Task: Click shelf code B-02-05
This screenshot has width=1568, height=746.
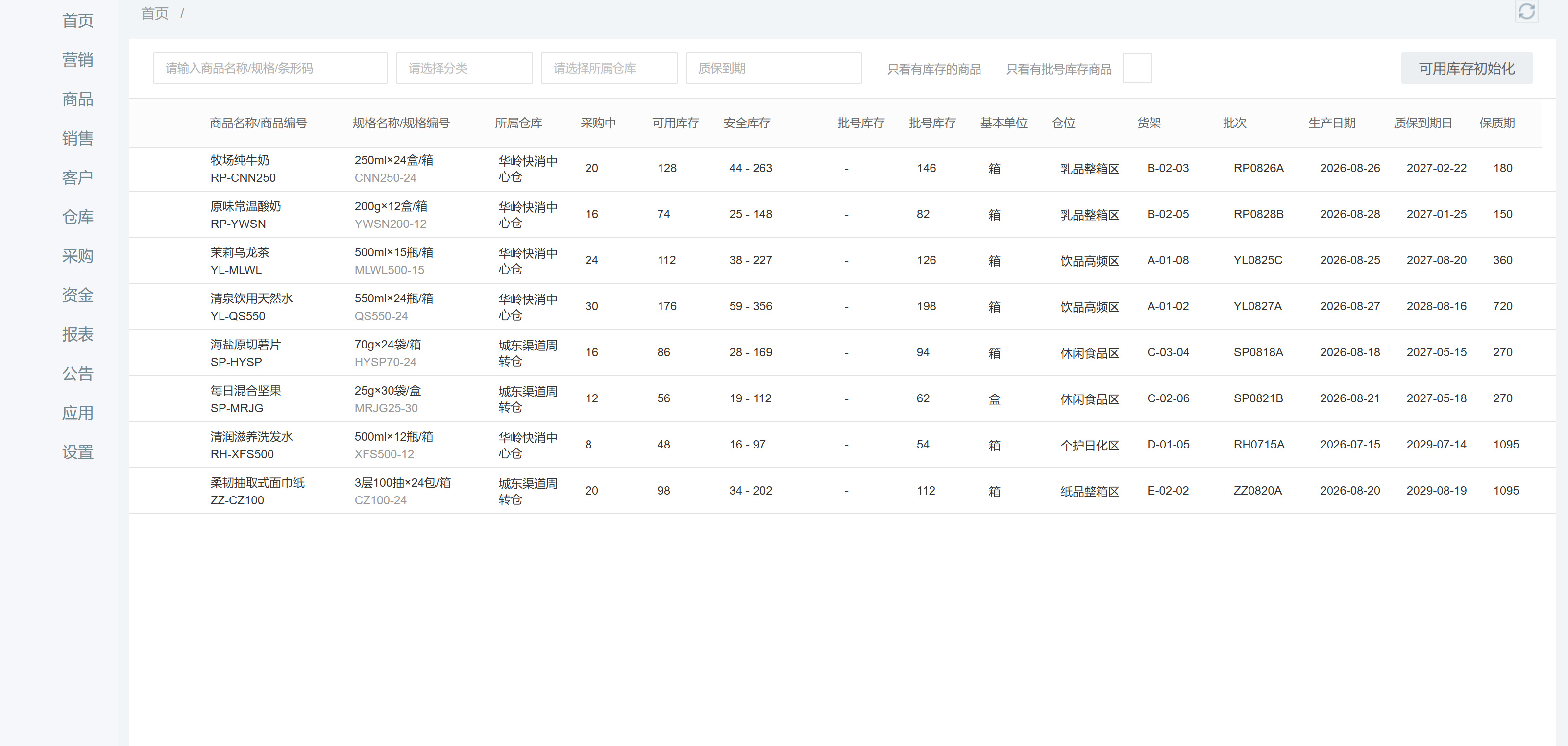Action: coord(1168,214)
